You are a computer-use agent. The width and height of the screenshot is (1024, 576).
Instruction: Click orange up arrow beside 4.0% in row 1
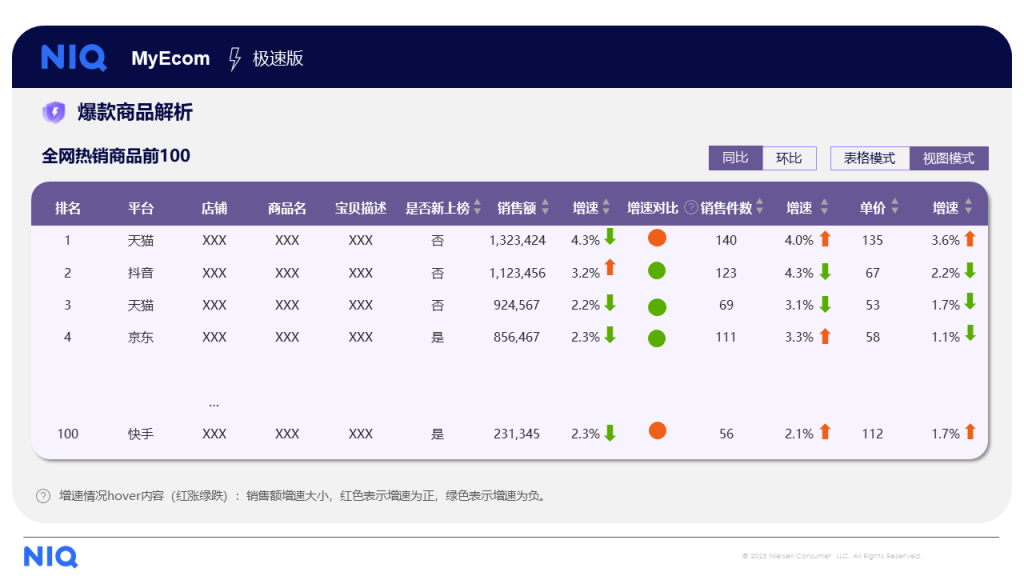(825, 239)
